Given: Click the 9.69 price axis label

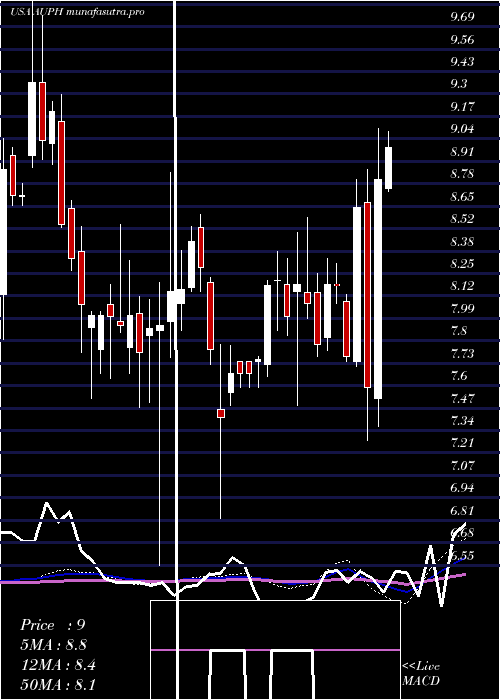Looking at the screenshot, I should click(462, 17).
